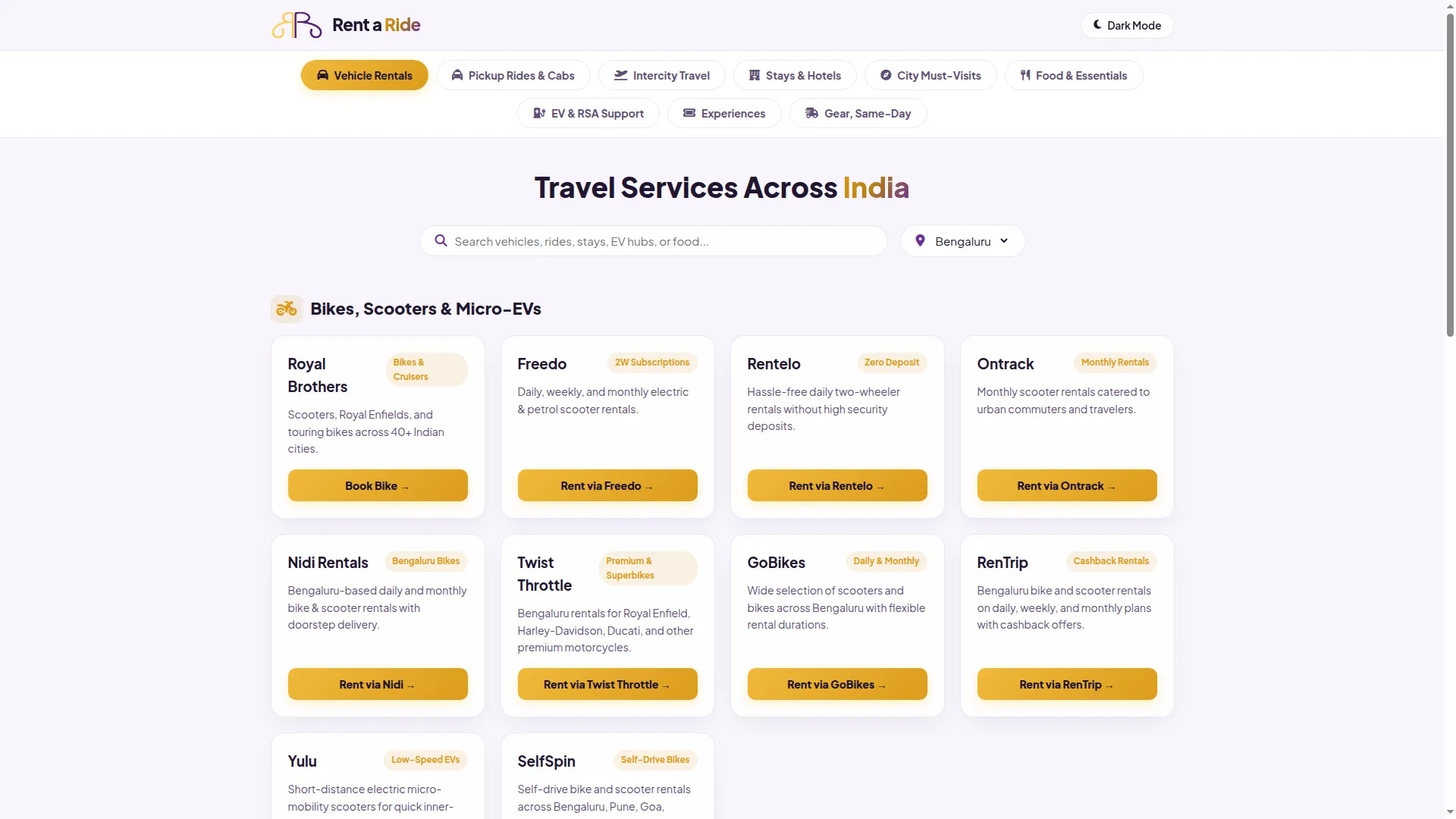Screen dimensions: 1456x819
Task: Click the Travel Services Across India heading
Action: click(x=722, y=187)
